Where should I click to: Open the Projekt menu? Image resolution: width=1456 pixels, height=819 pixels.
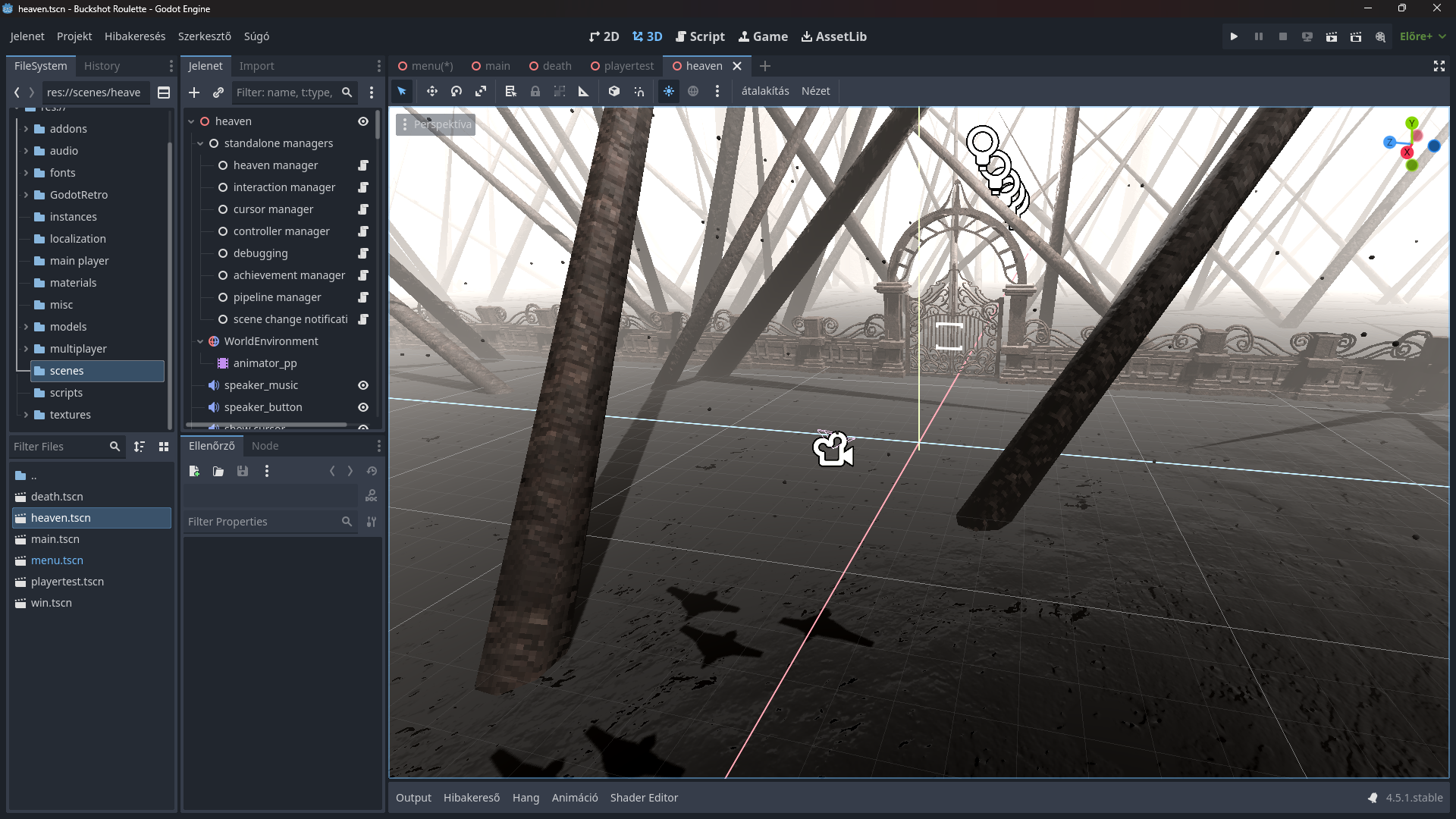[x=74, y=36]
